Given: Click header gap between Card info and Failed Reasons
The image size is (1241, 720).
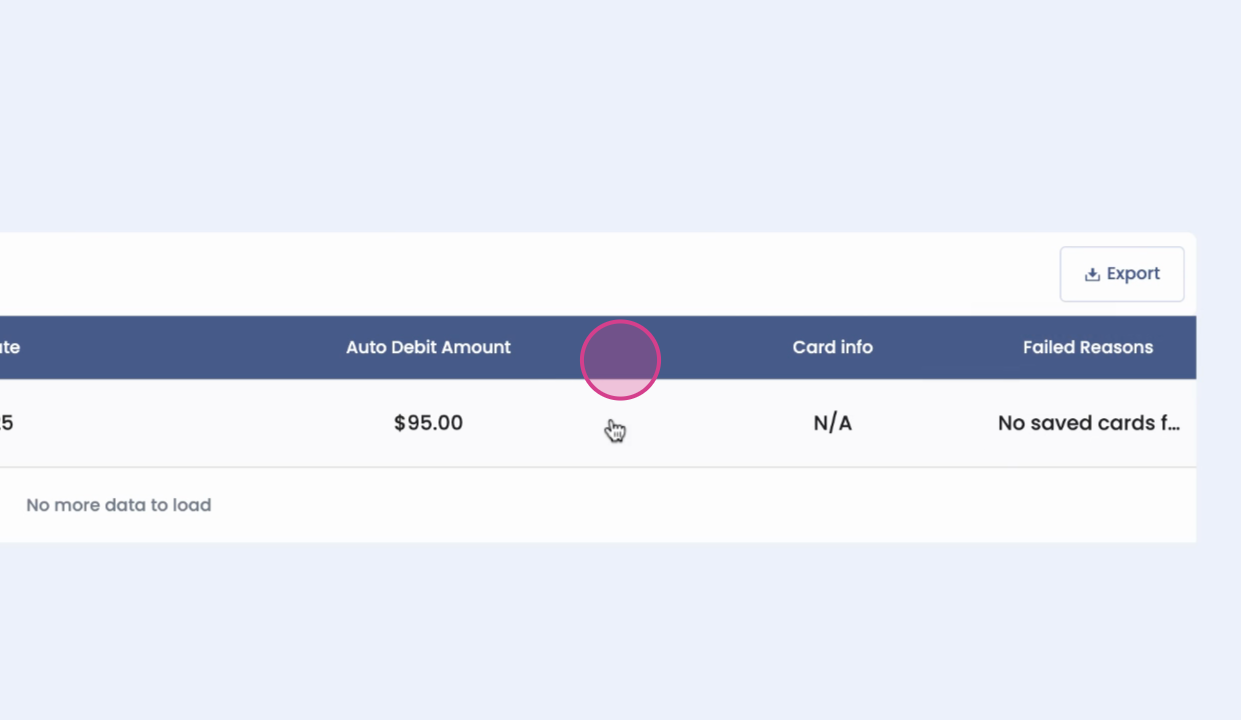Looking at the screenshot, I should (948, 347).
